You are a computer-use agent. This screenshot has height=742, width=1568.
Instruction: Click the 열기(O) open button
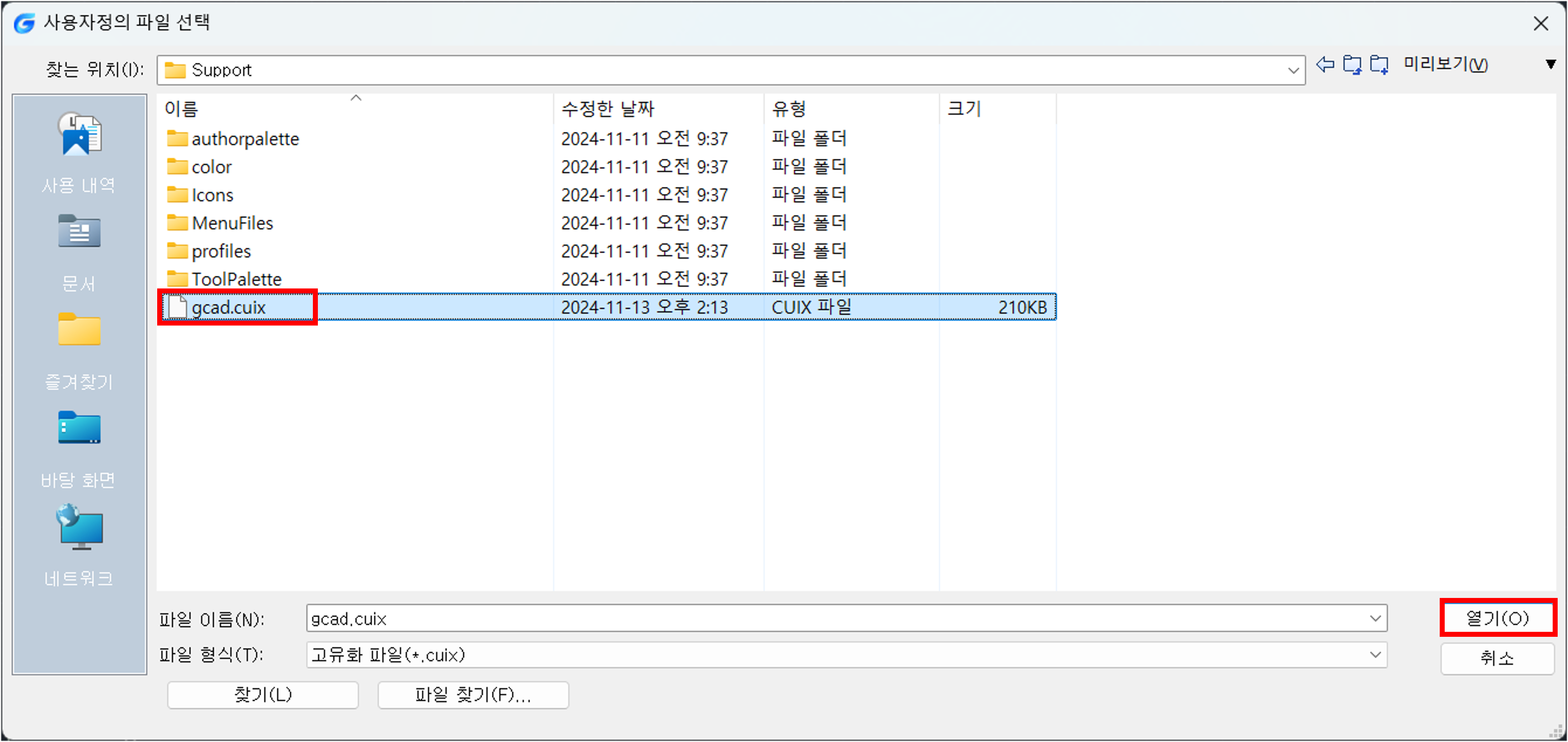point(1497,618)
